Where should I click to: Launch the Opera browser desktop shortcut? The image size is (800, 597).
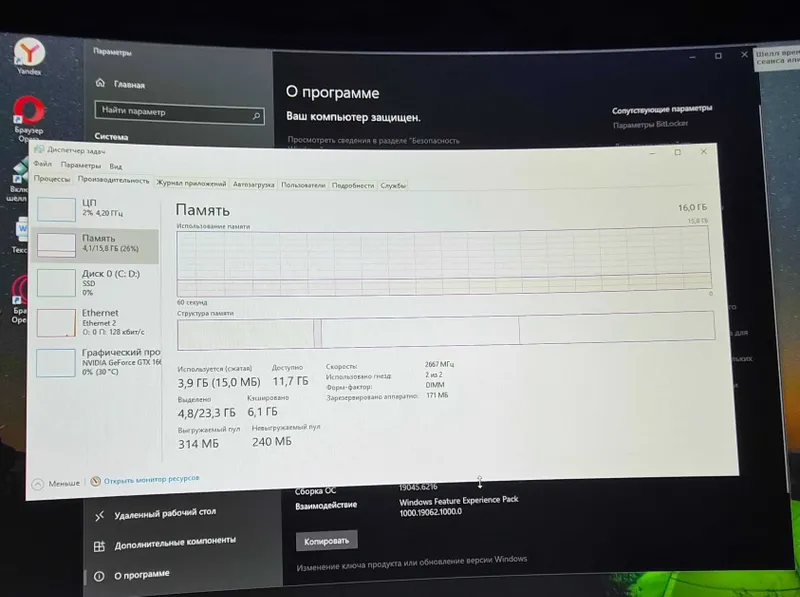point(29,111)
